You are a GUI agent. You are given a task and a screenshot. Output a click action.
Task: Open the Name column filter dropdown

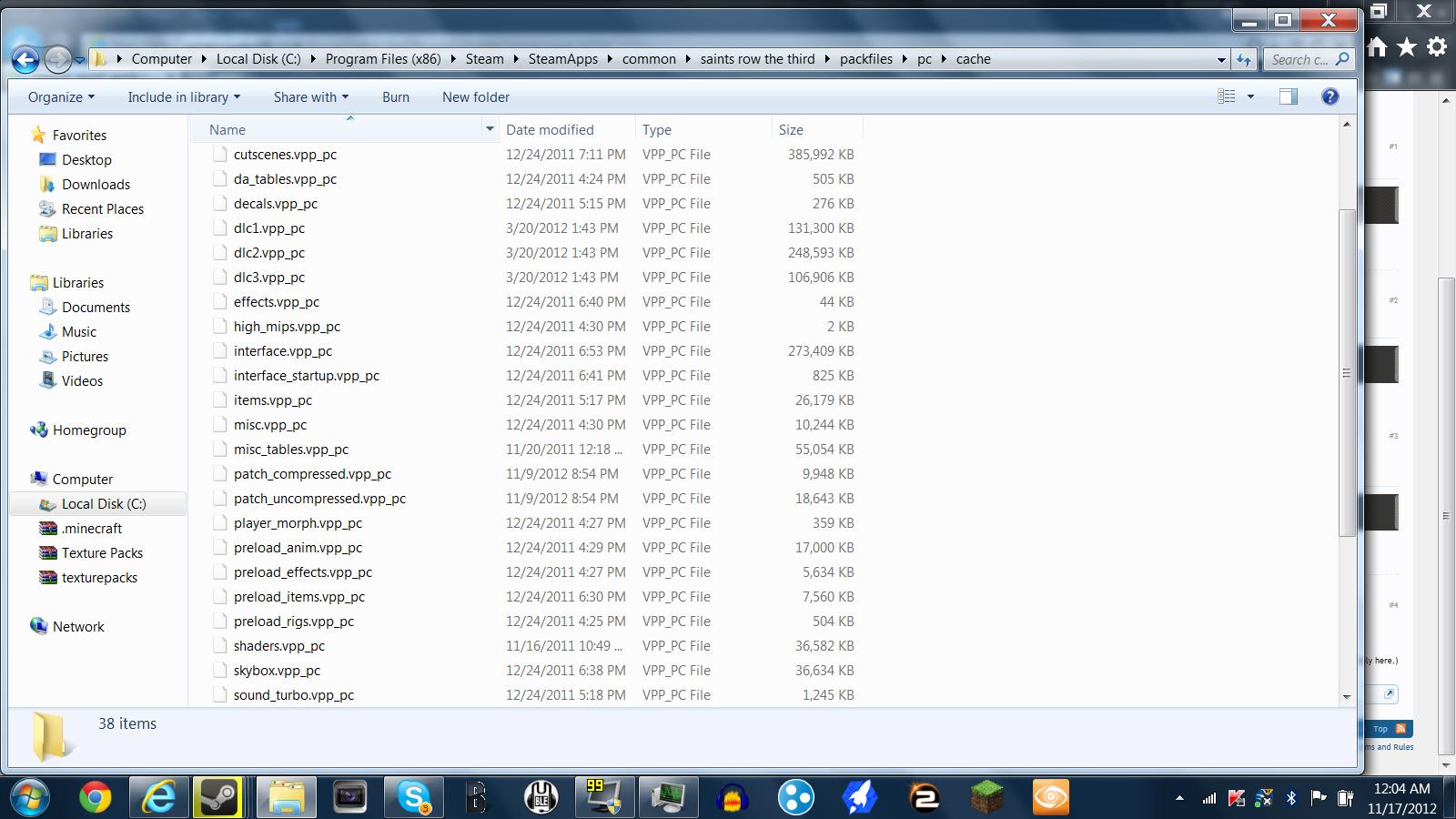(490, 130)
